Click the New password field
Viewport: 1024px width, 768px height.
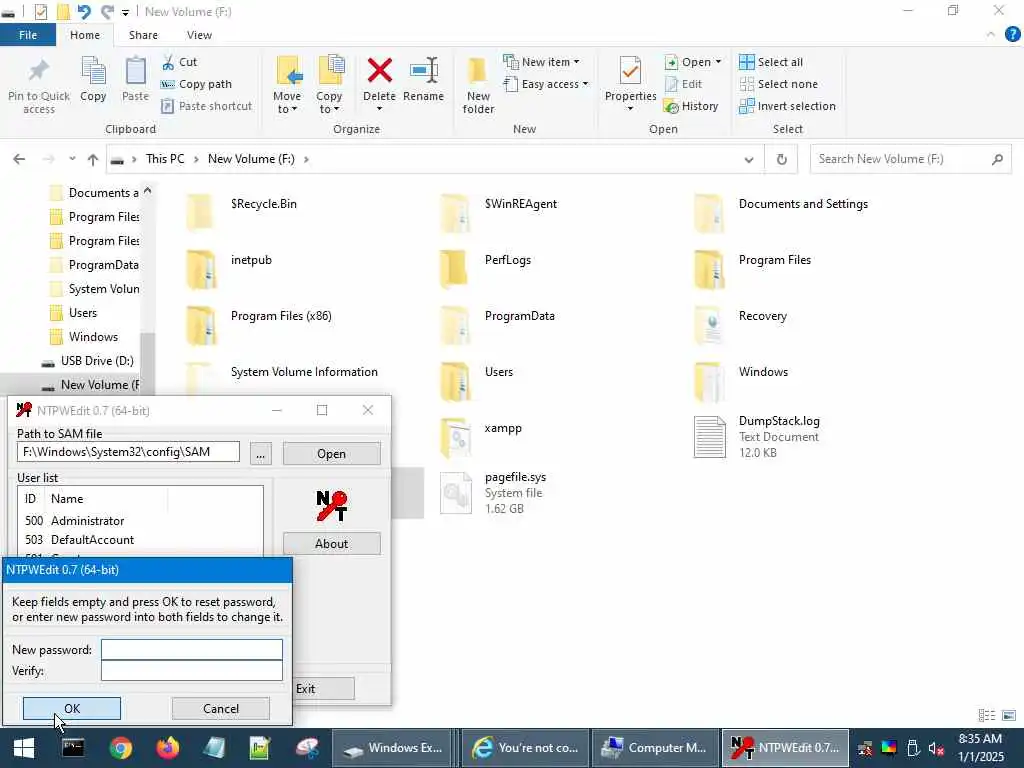pos(192,650)
